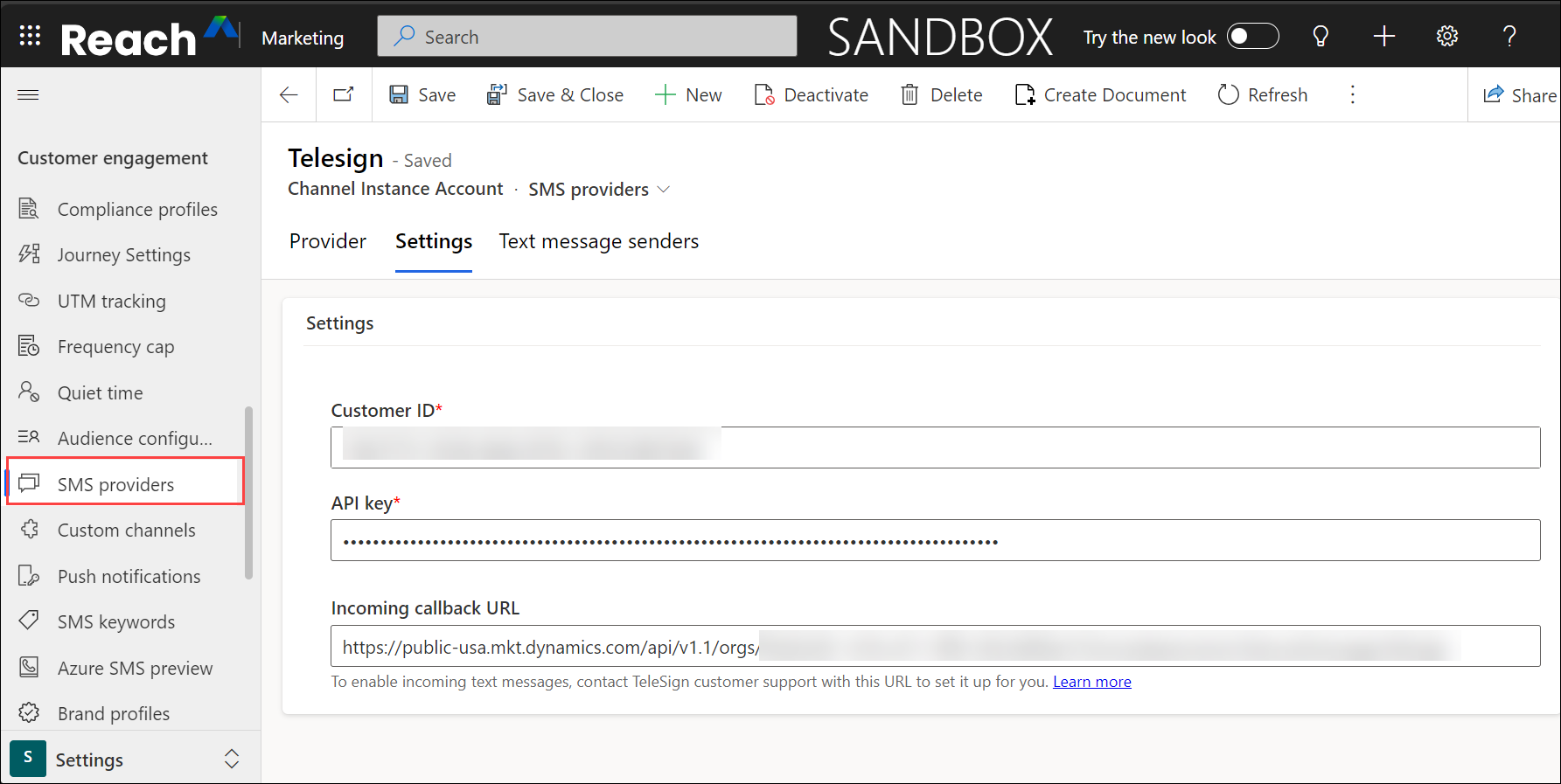
Task: Collapse the hamburger navigation menu
Action: point(28,94)
